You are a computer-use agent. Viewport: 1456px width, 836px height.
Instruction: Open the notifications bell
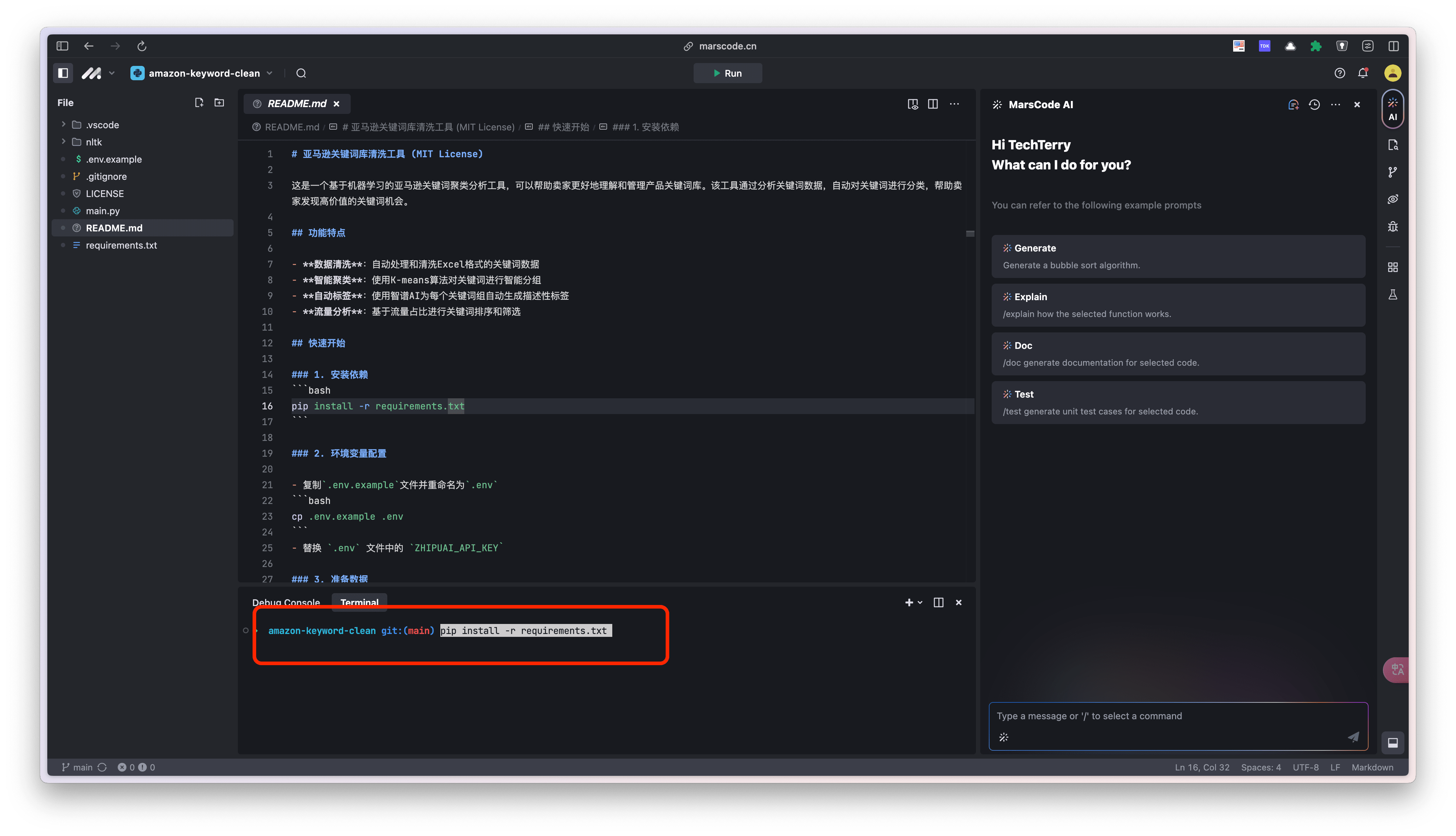coord(1363,73)
